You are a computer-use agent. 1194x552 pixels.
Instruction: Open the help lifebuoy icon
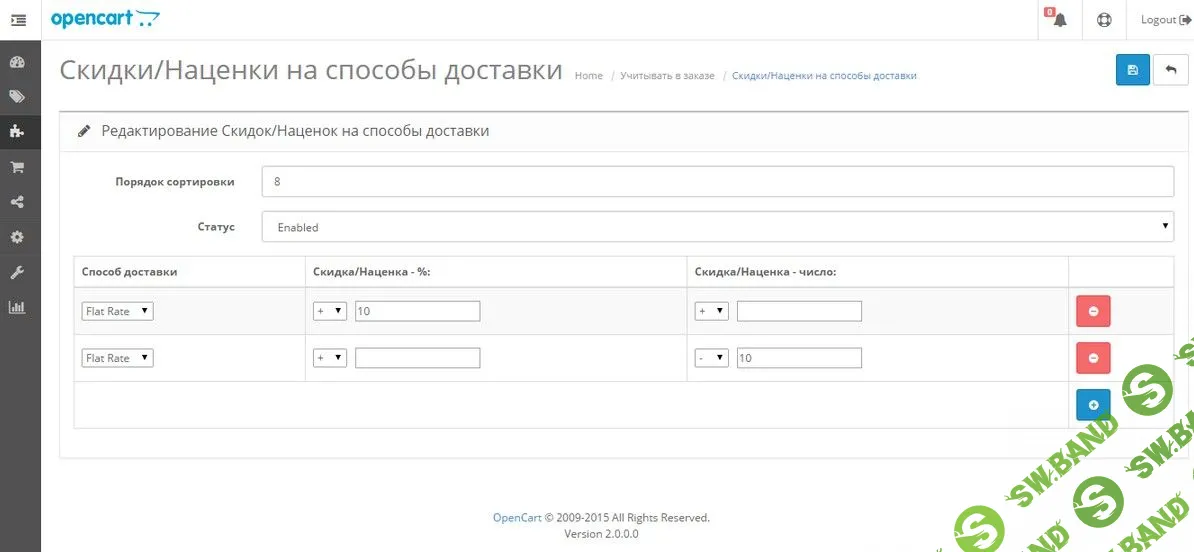(x=1104, y=20)
